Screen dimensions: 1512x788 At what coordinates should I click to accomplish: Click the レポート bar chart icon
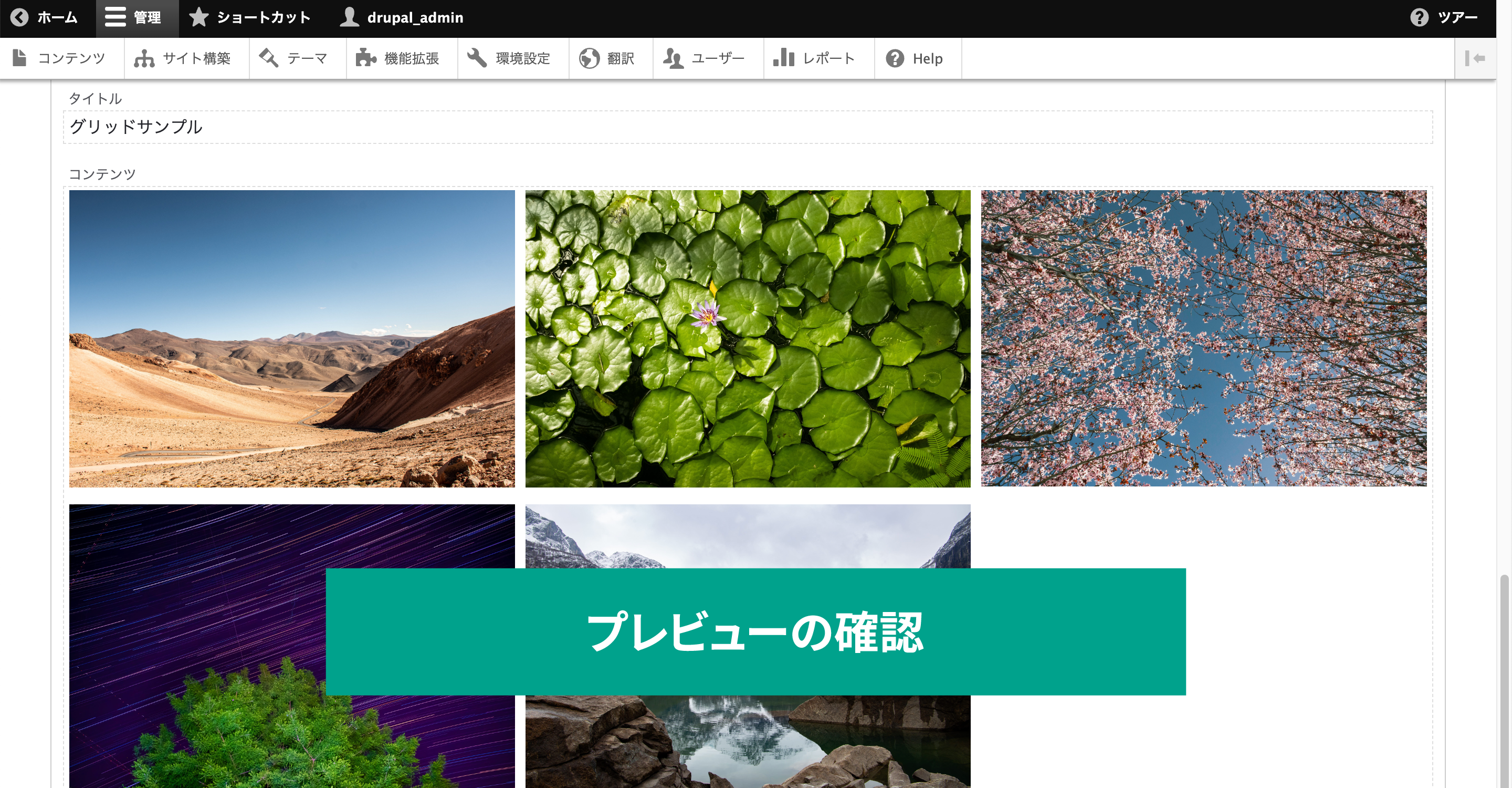pos(784,58)
